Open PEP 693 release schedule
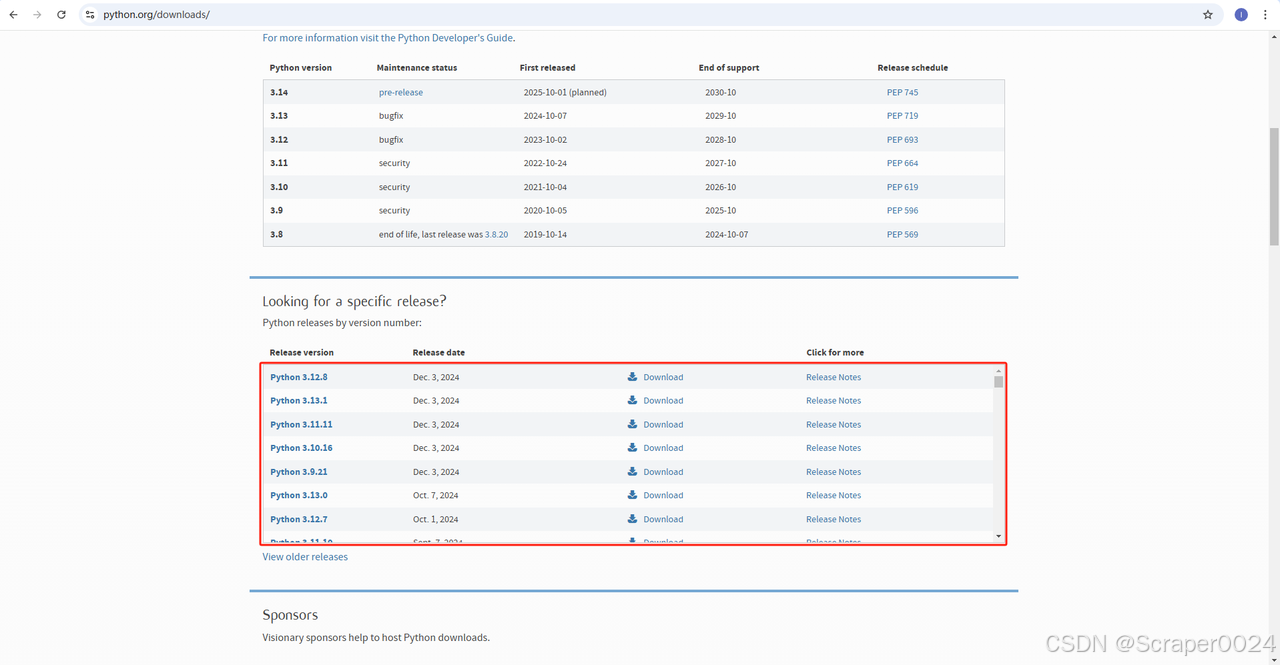 [x=902, y=140]
